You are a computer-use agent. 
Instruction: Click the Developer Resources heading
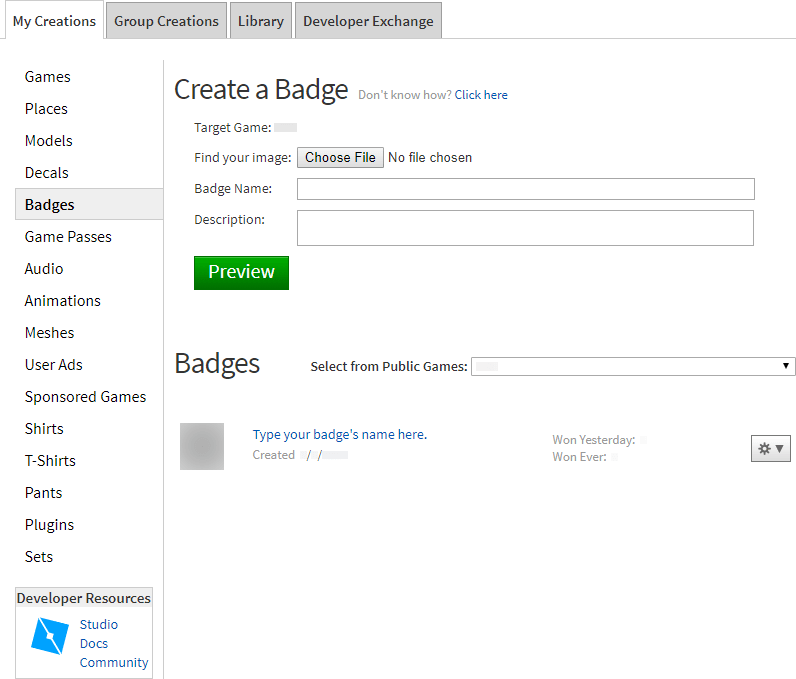(84, 598)
